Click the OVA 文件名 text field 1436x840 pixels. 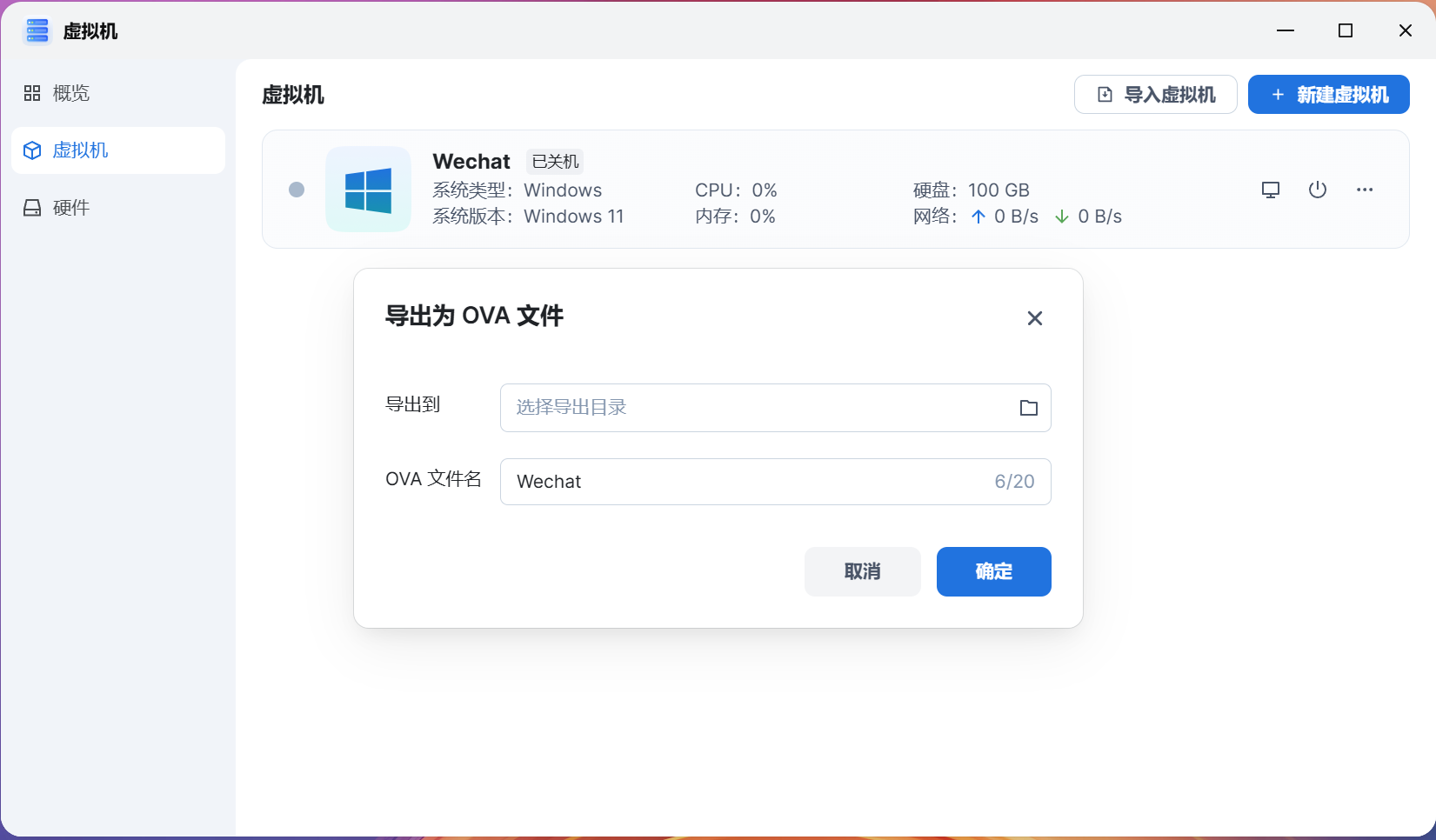point(775,482)
